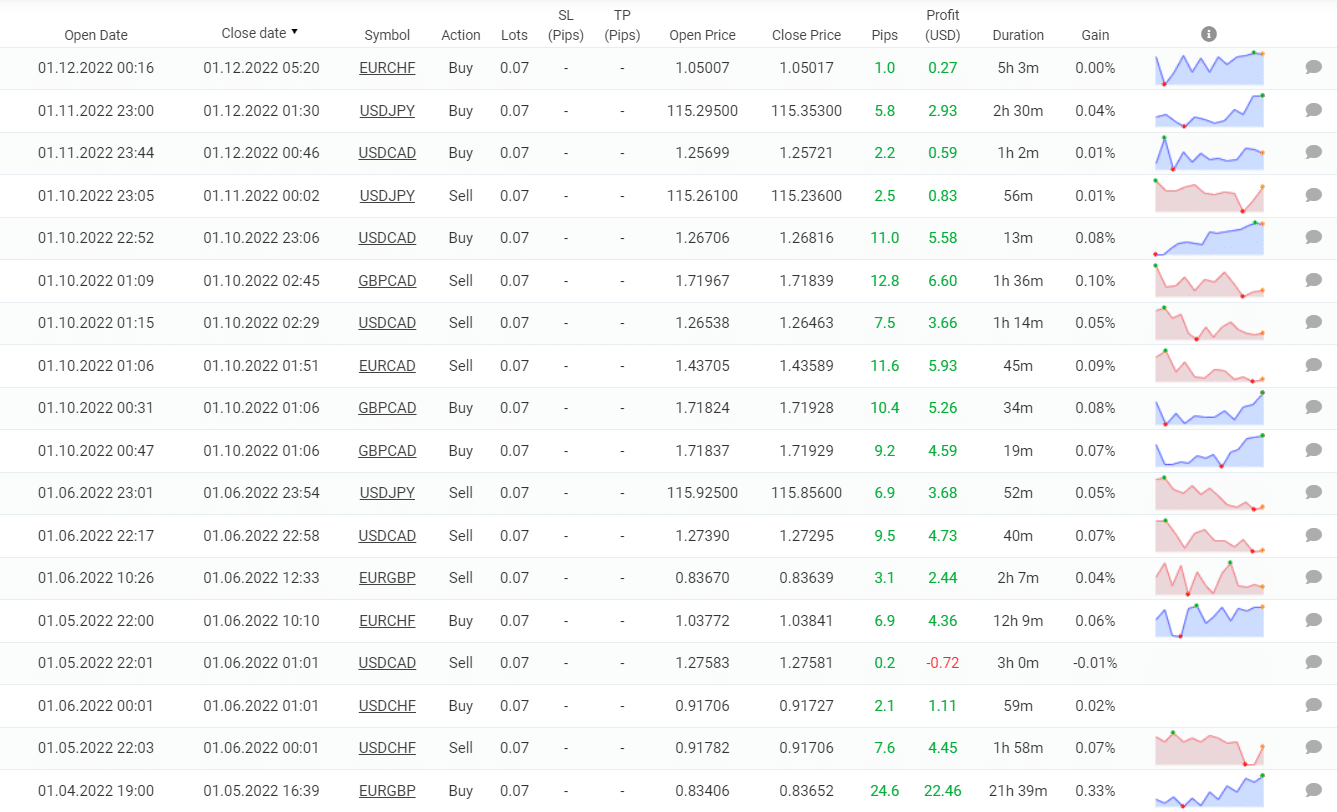Screen dimensions: 1337x812
Task: Sort table by Gain header
Action: 1095,35
